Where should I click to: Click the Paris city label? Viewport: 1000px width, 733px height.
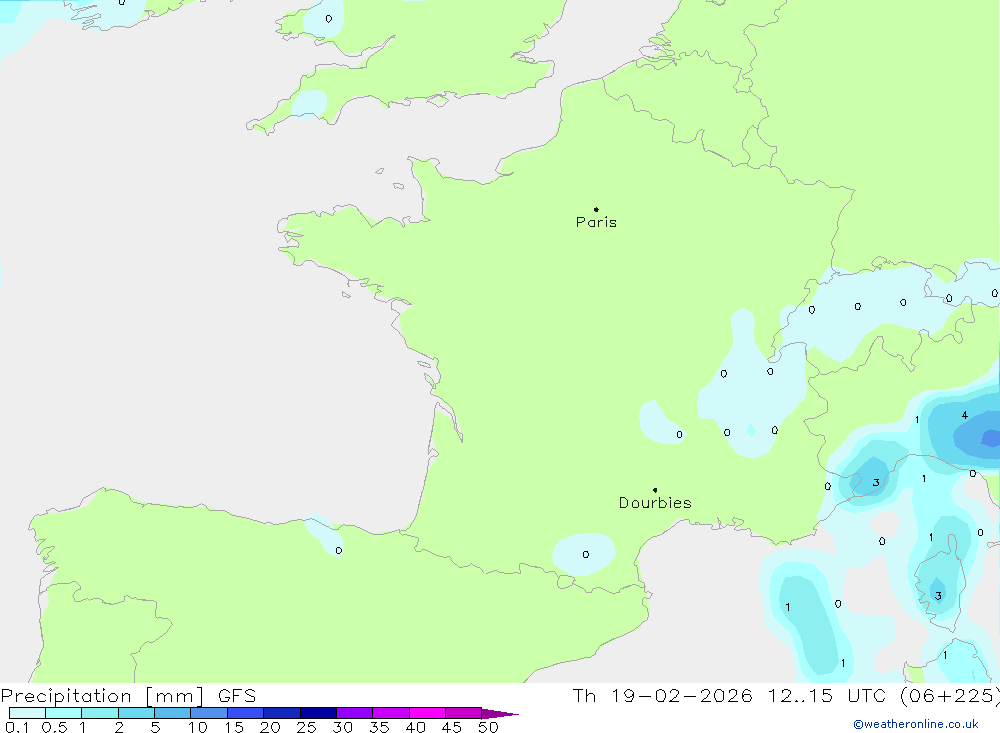coord(596,222)
